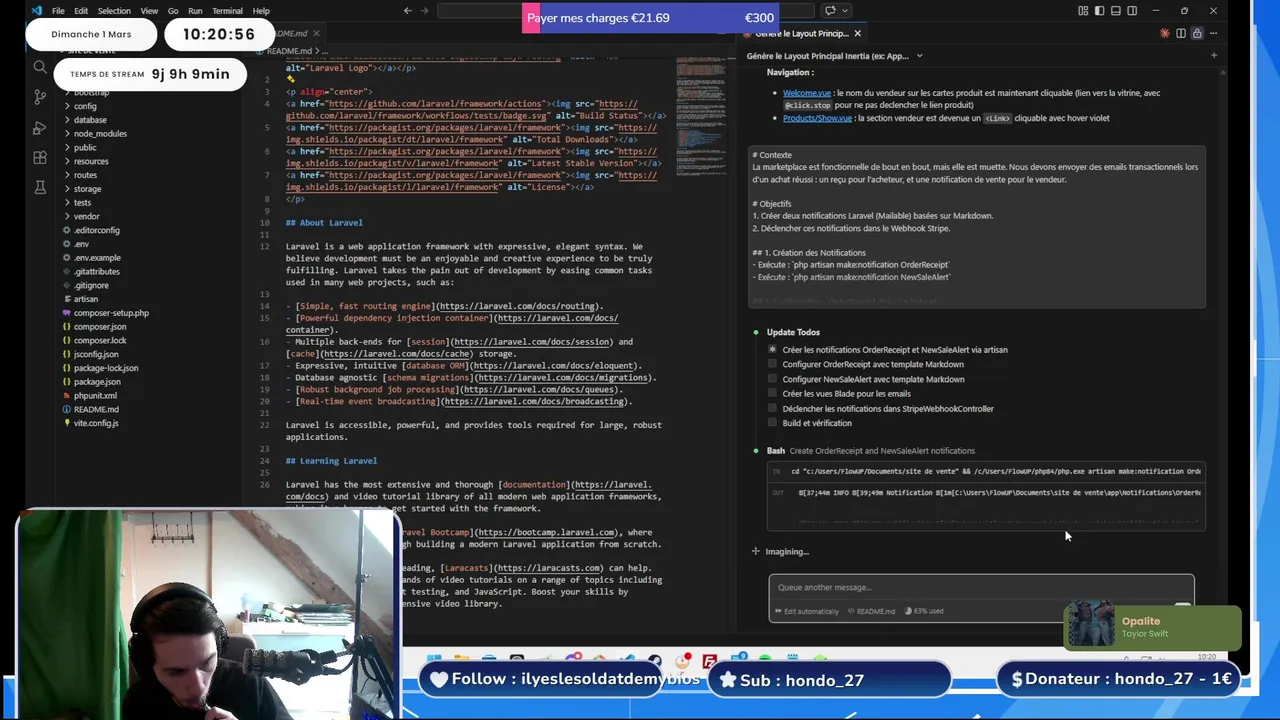Viewport: 1280px width, 720px height.
Task: Expand the session title chevron dropdown
Action: pos(919,56)
